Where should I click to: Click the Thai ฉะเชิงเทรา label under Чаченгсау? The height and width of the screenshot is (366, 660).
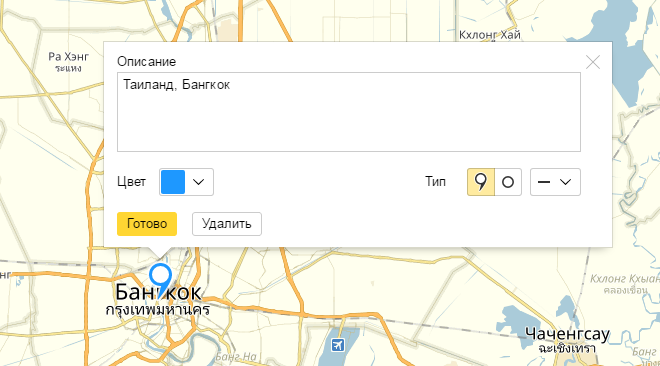(x=567, y=348)
